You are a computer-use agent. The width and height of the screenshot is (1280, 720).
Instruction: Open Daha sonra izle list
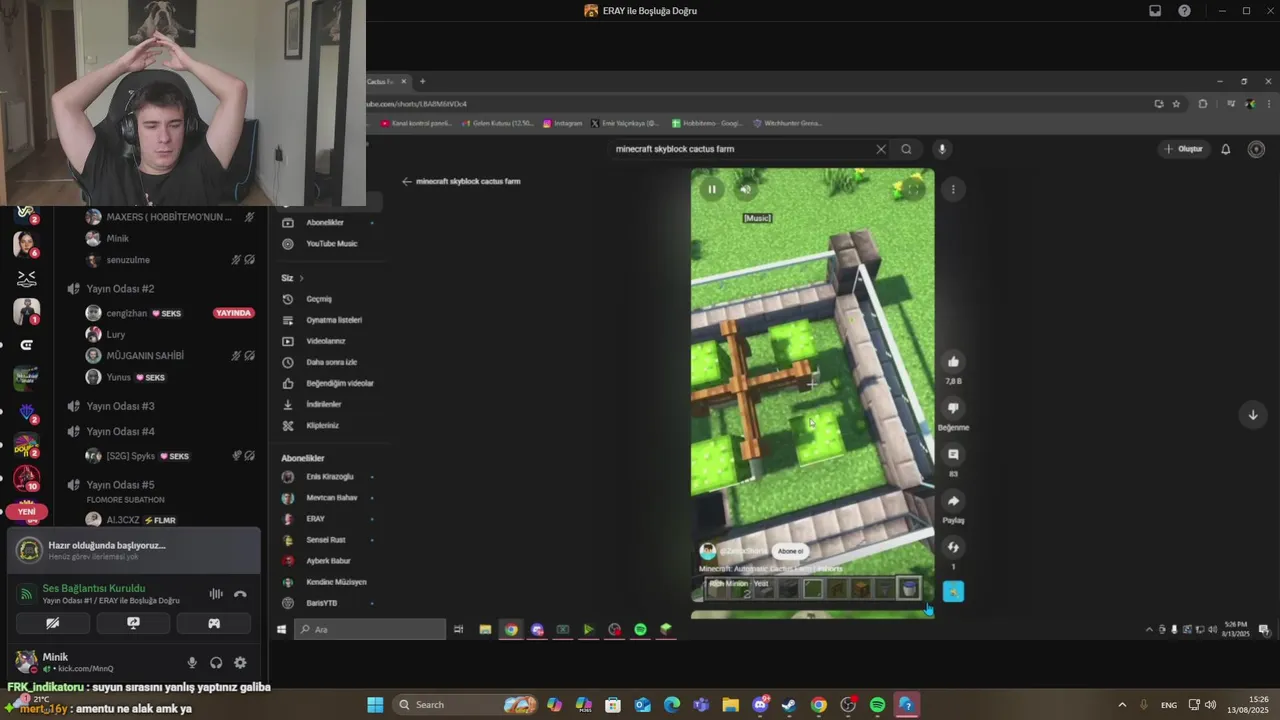pyautogui.click(x=331, y=362)
